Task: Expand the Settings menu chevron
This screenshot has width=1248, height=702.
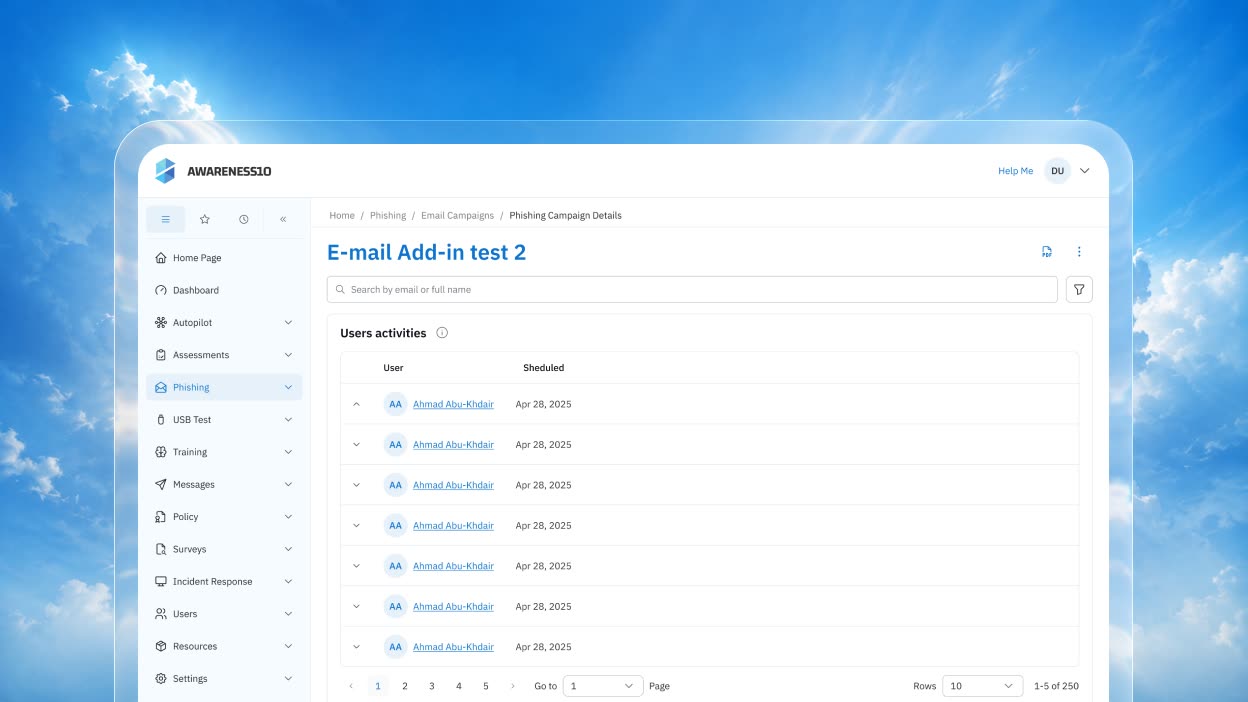Action: [x=288, y=678]
